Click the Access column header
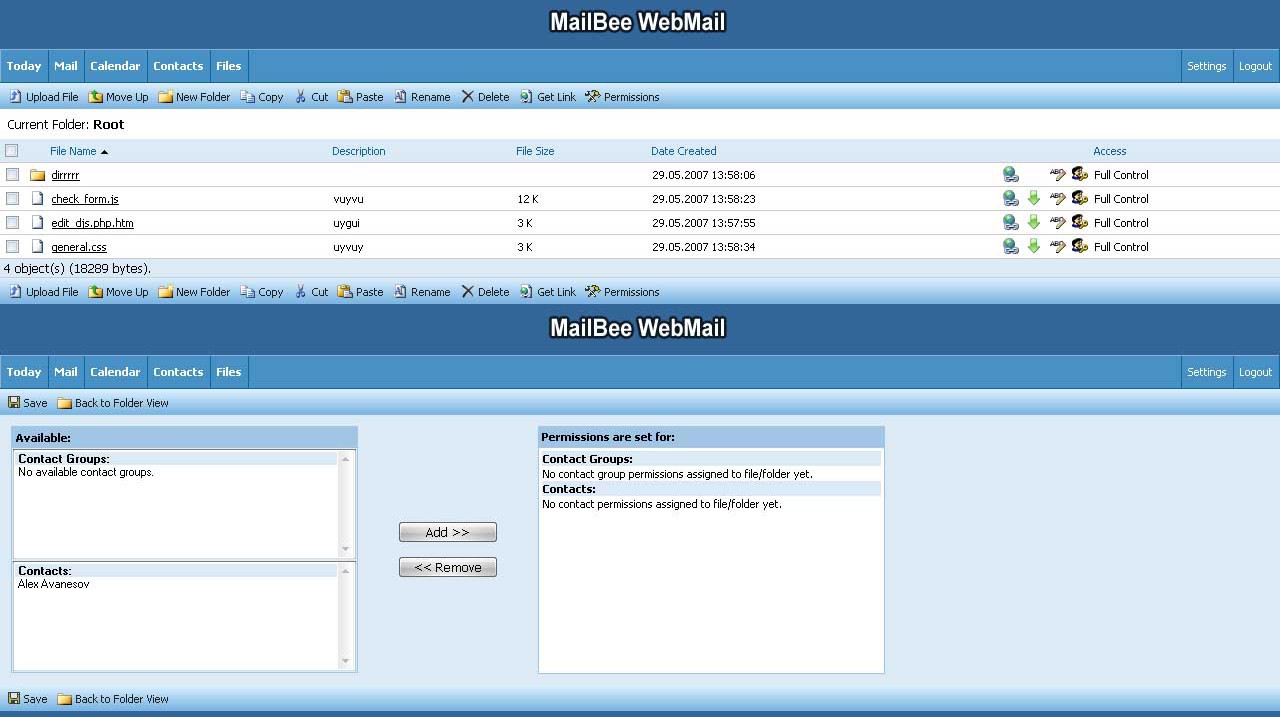The image size is (1280, 717). 1109,151
